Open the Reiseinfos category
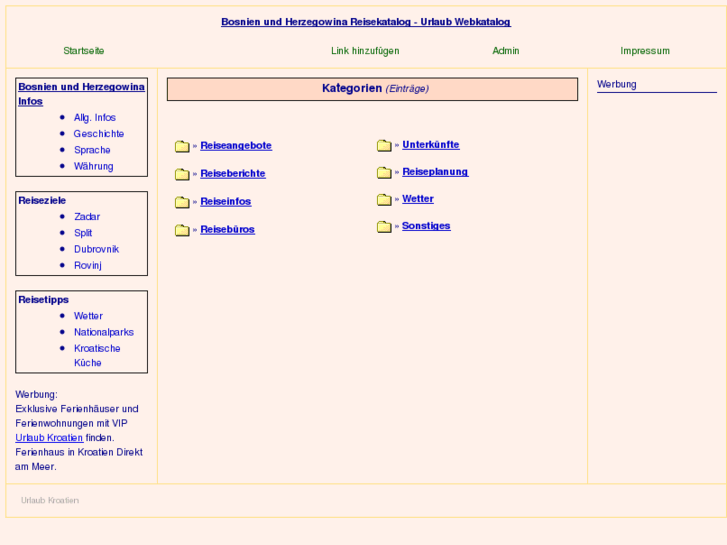The width and height of the screenshot is (727, 545). (x=226, y=201)
